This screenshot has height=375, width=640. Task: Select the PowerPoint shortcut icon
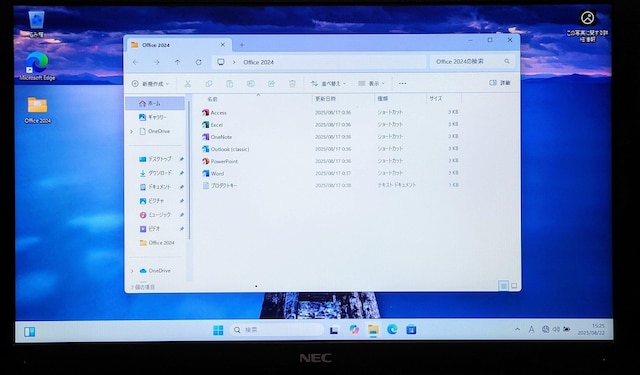(x=206, y=161)
